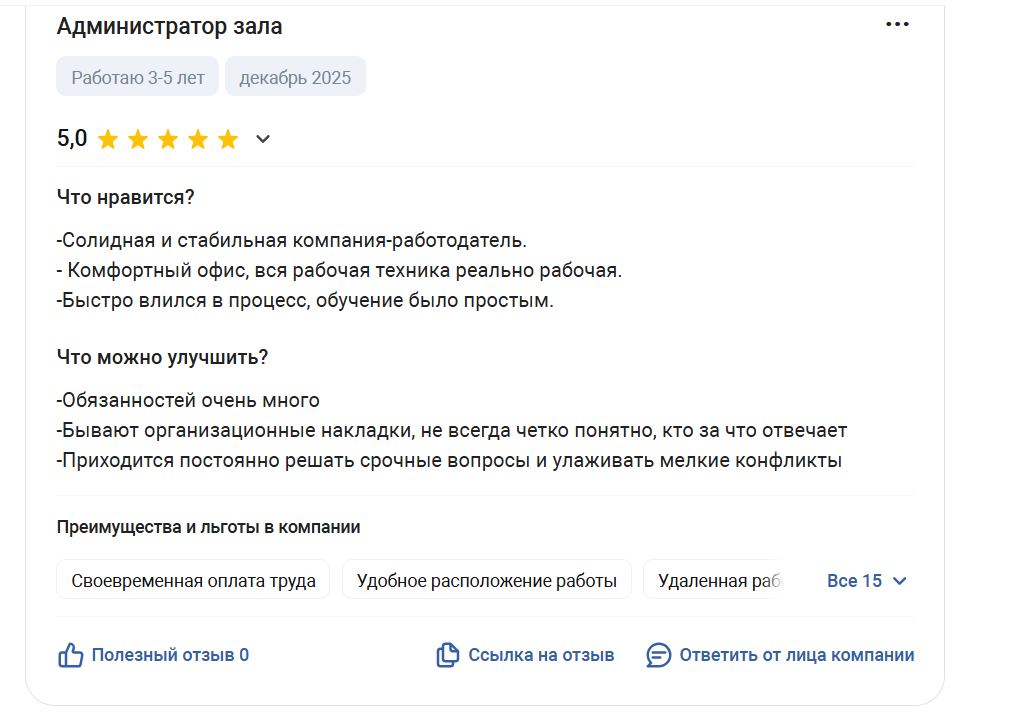Screen dimensions: 1016x718
Task: Click the partially visible 'Удаленная работа' chip
Action: 718,580
